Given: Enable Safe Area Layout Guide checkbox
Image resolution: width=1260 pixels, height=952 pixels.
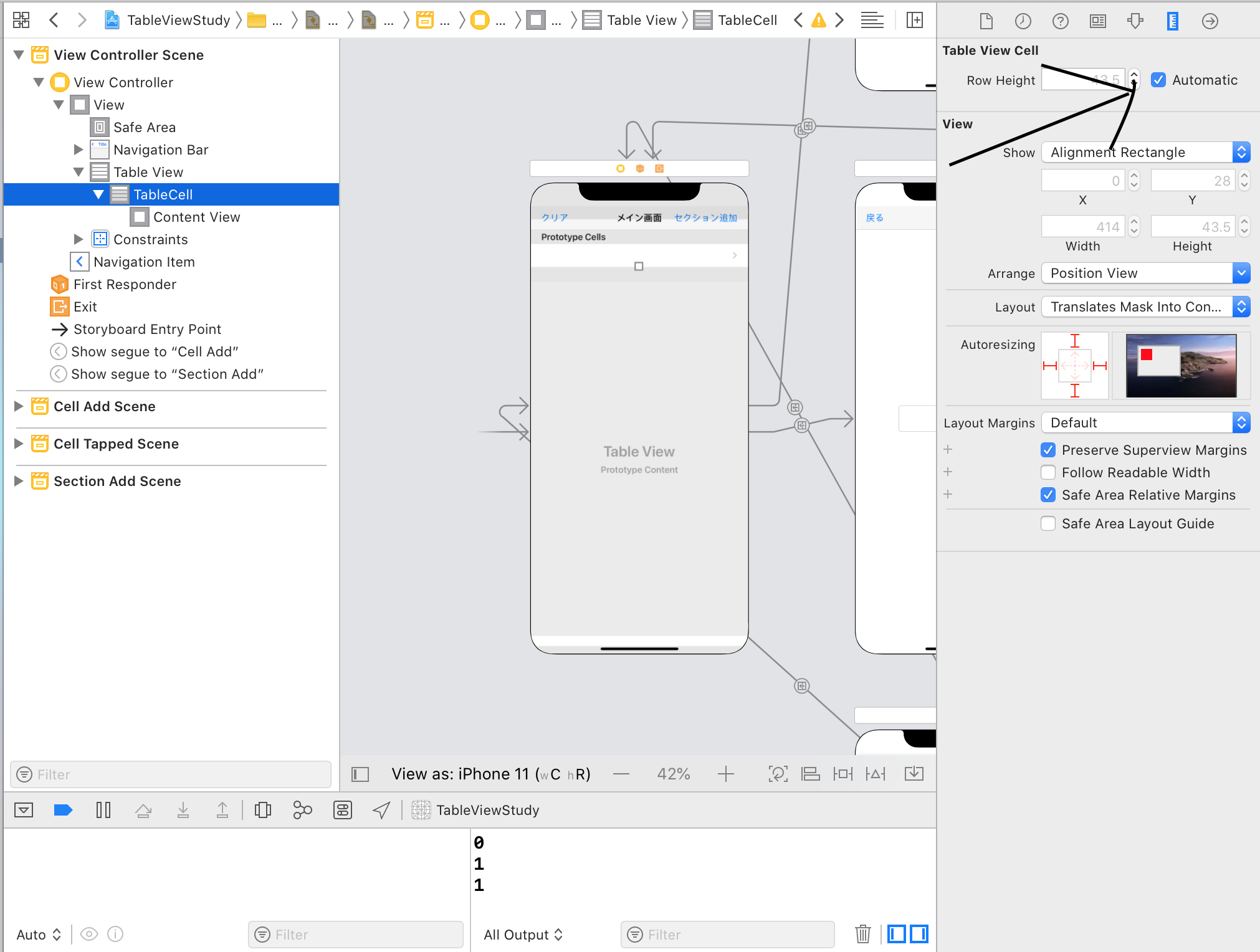Looking at the screenshot, I should [1048, 523].
